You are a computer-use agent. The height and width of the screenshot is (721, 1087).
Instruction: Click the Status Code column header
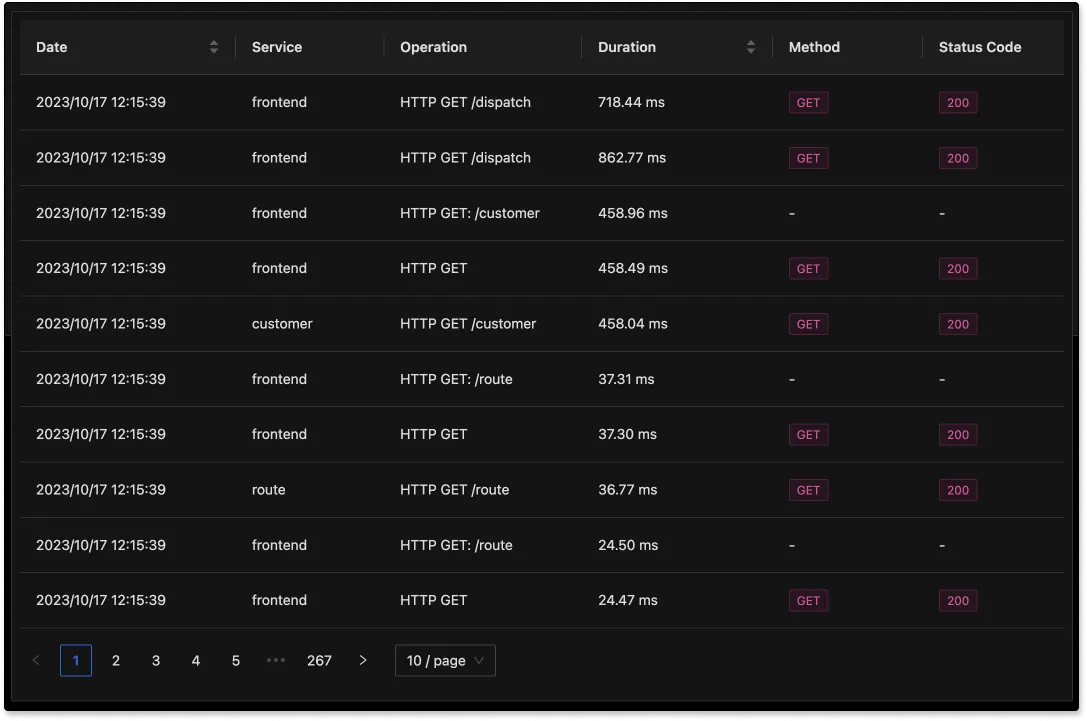[x=993, y=47]
